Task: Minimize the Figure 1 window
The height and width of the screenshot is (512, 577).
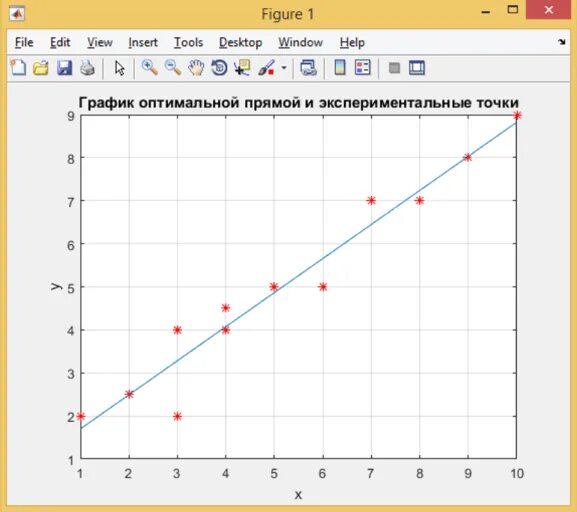Action: (x=486, y=13)
